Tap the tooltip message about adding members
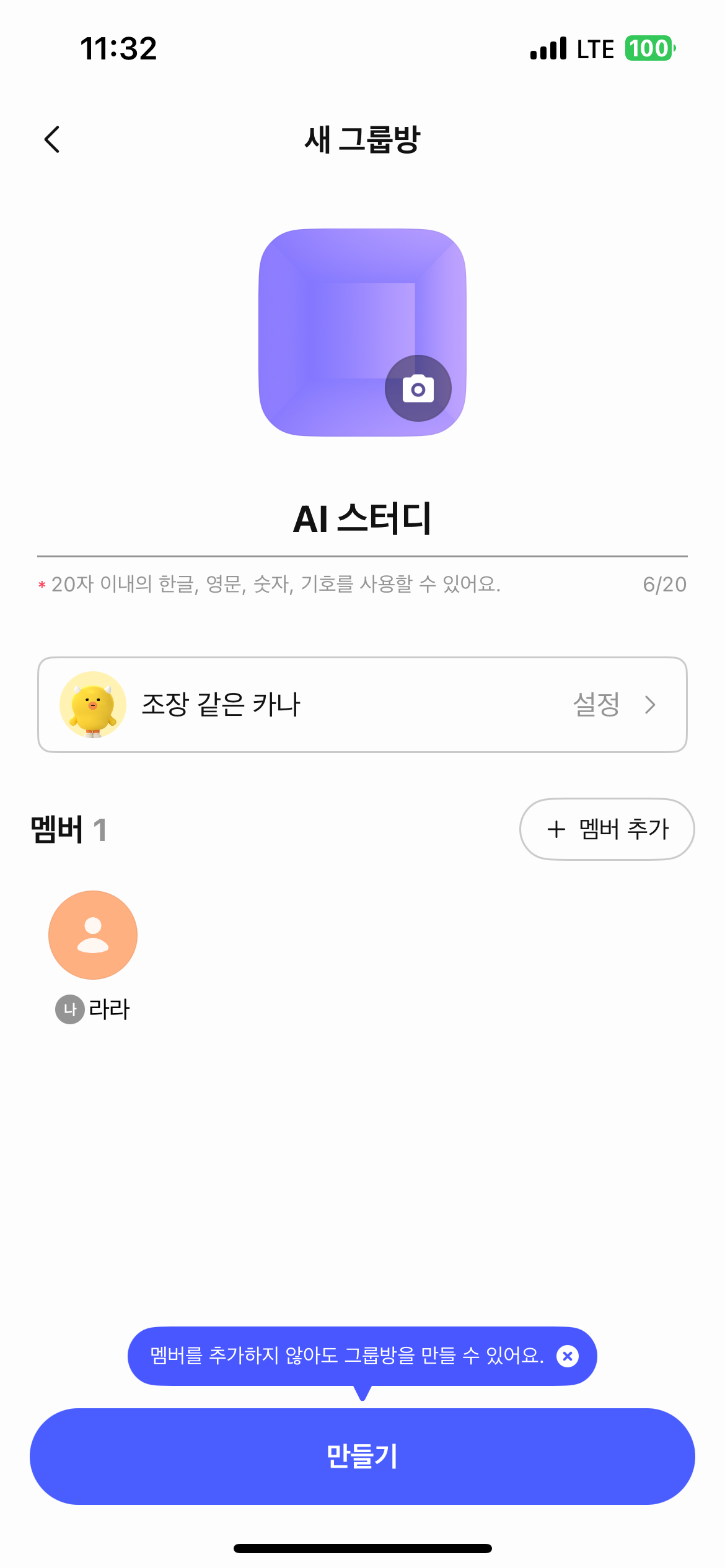The width and height of the screenshot is (725, 1568). click(347, 1356)
